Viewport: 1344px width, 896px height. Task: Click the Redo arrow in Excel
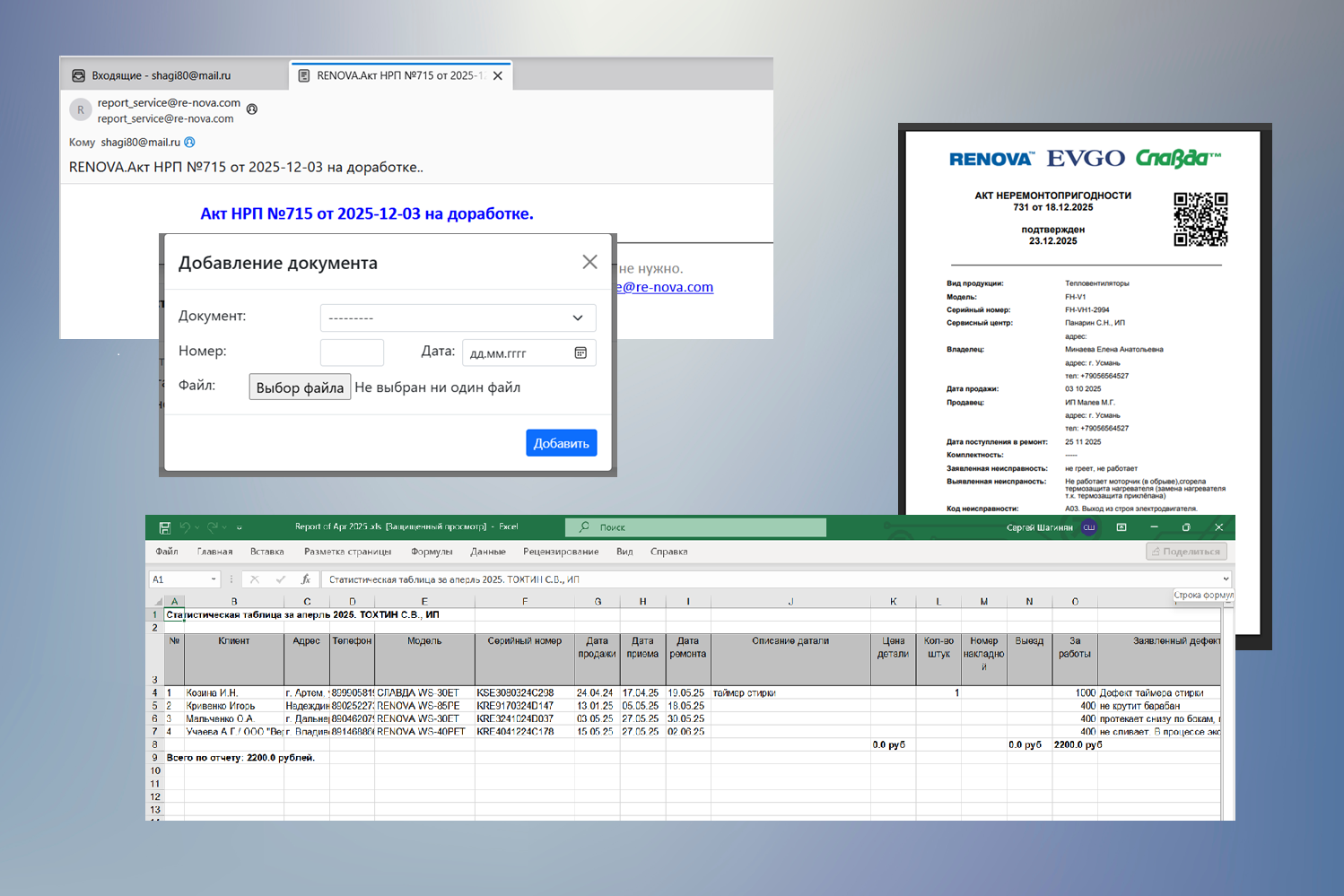213,527
